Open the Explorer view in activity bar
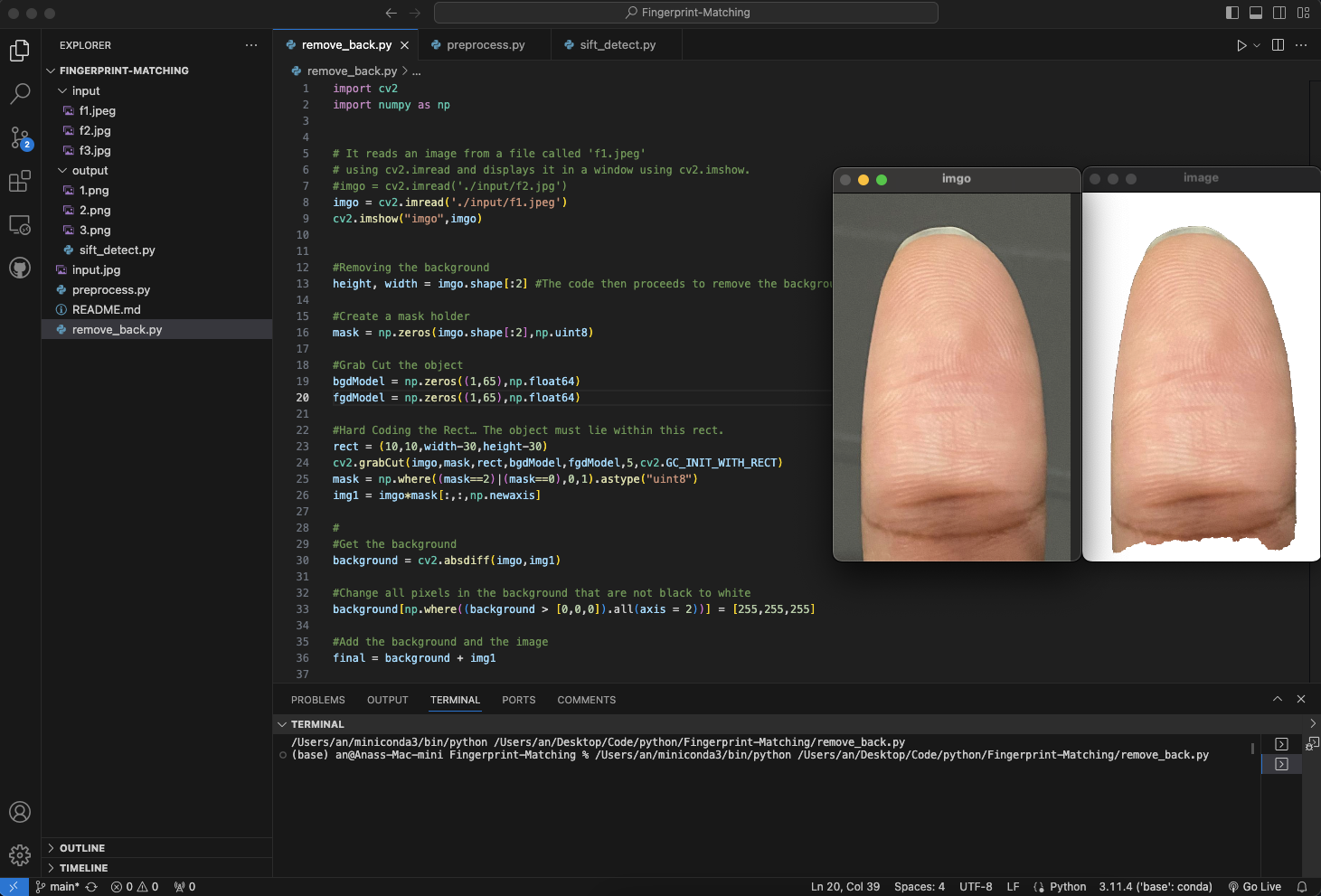Screen dimensions: 1321x896 point(20,50)
